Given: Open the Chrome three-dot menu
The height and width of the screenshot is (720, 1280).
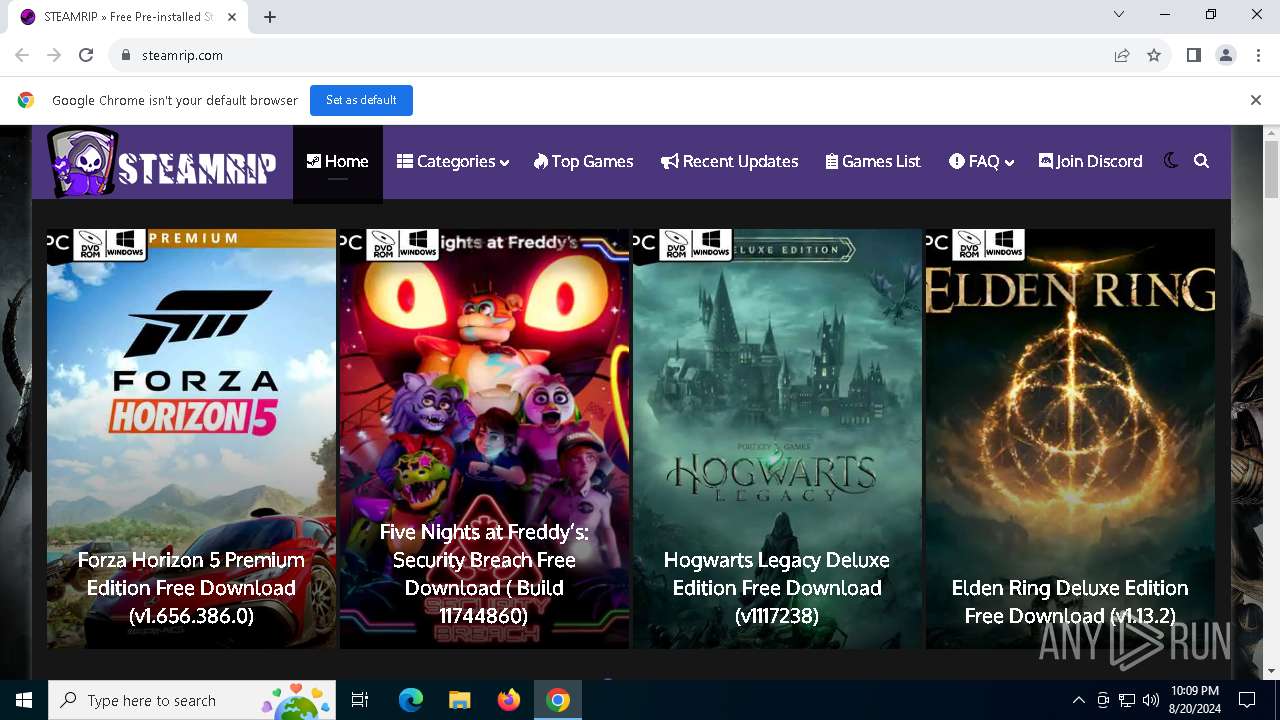Looking at the screenshot, I should pos(1258,55).
